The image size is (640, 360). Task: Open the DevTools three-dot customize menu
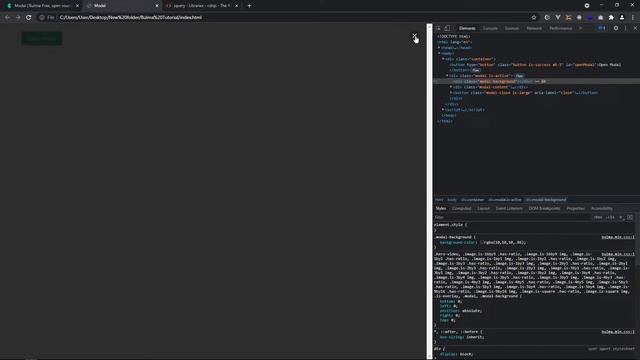tap(625, 28)
